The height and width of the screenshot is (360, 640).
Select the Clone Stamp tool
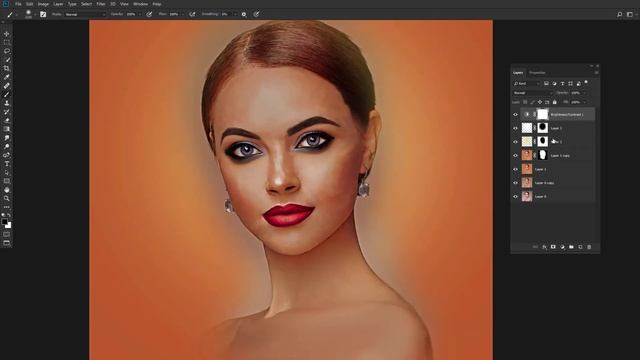pos(7,103)
